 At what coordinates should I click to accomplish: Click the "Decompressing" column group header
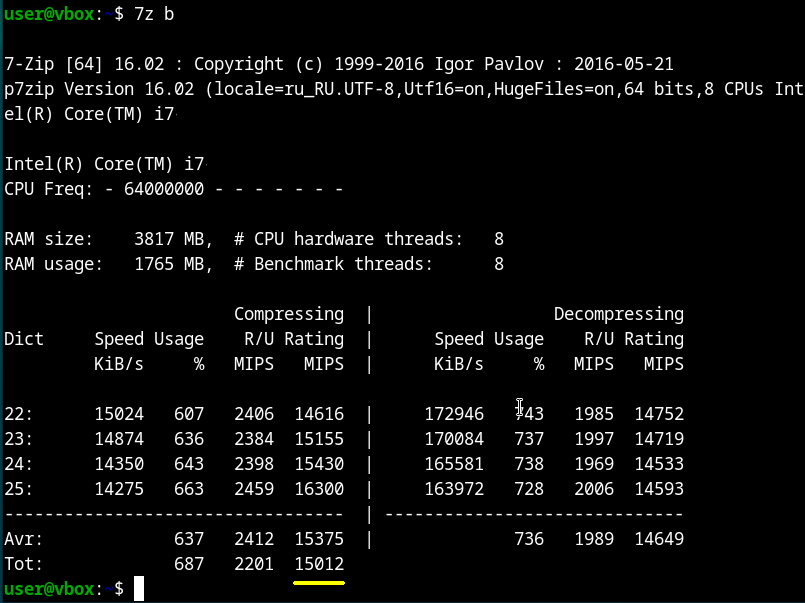tap(619, 314)
